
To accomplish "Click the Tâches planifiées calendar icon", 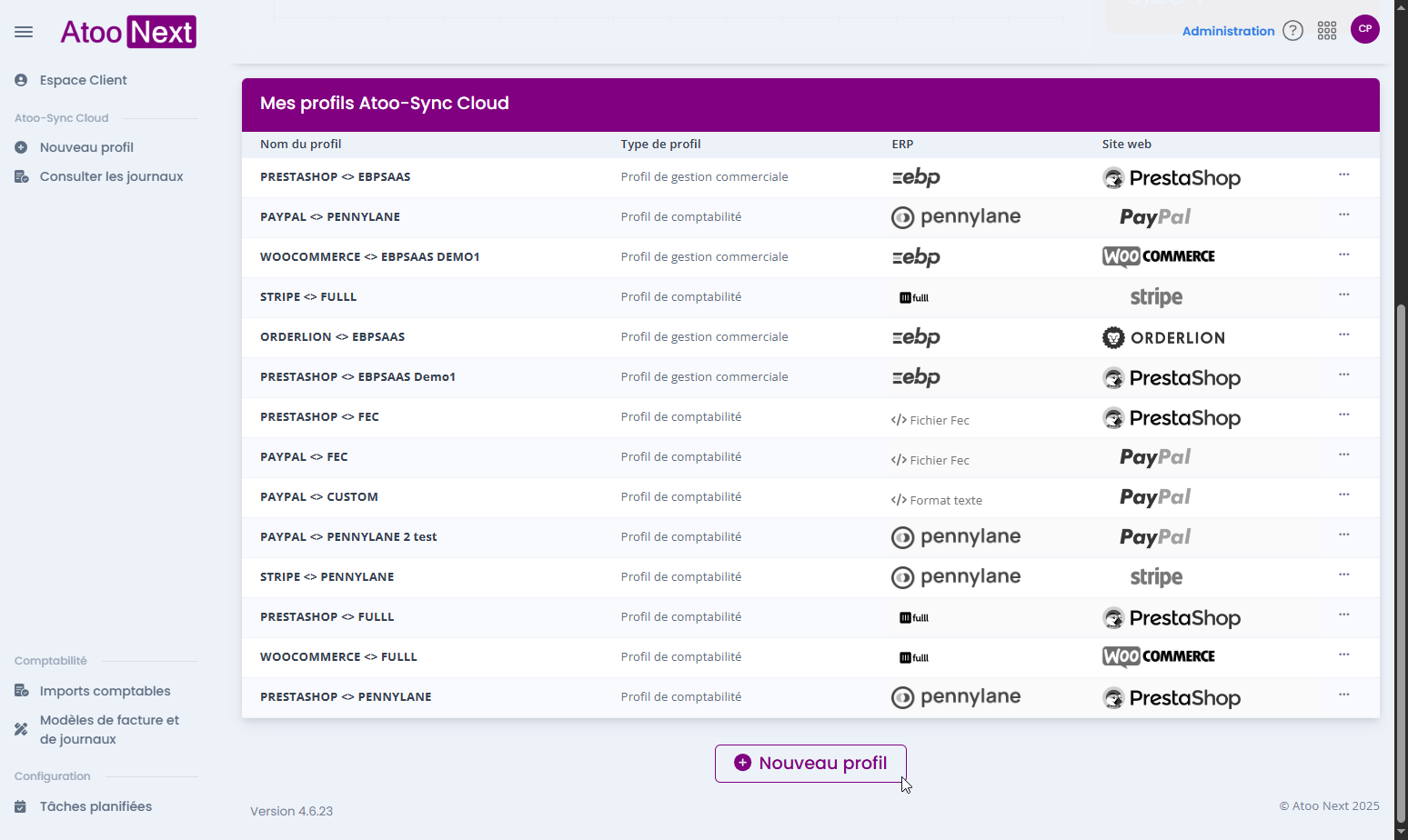I will coord(21,806).
